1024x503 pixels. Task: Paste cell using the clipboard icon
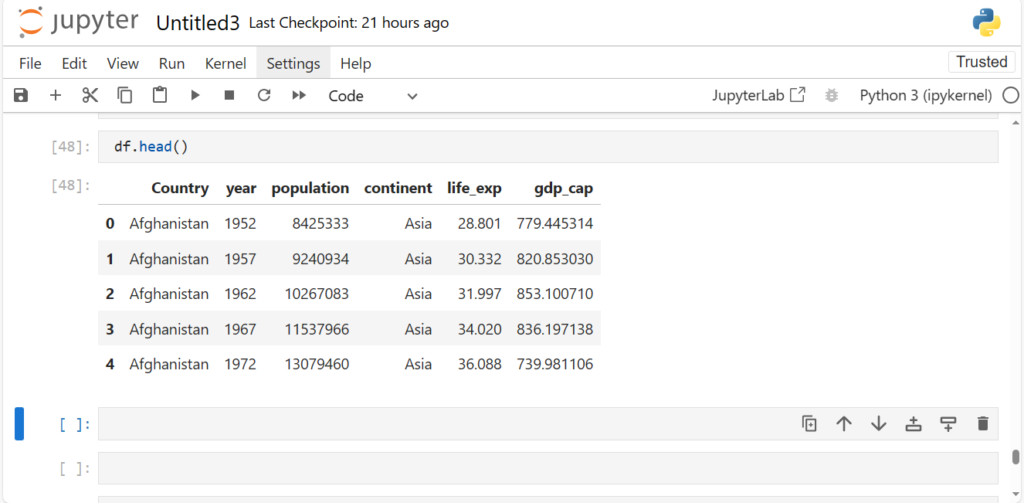click(x=160, y=95)
